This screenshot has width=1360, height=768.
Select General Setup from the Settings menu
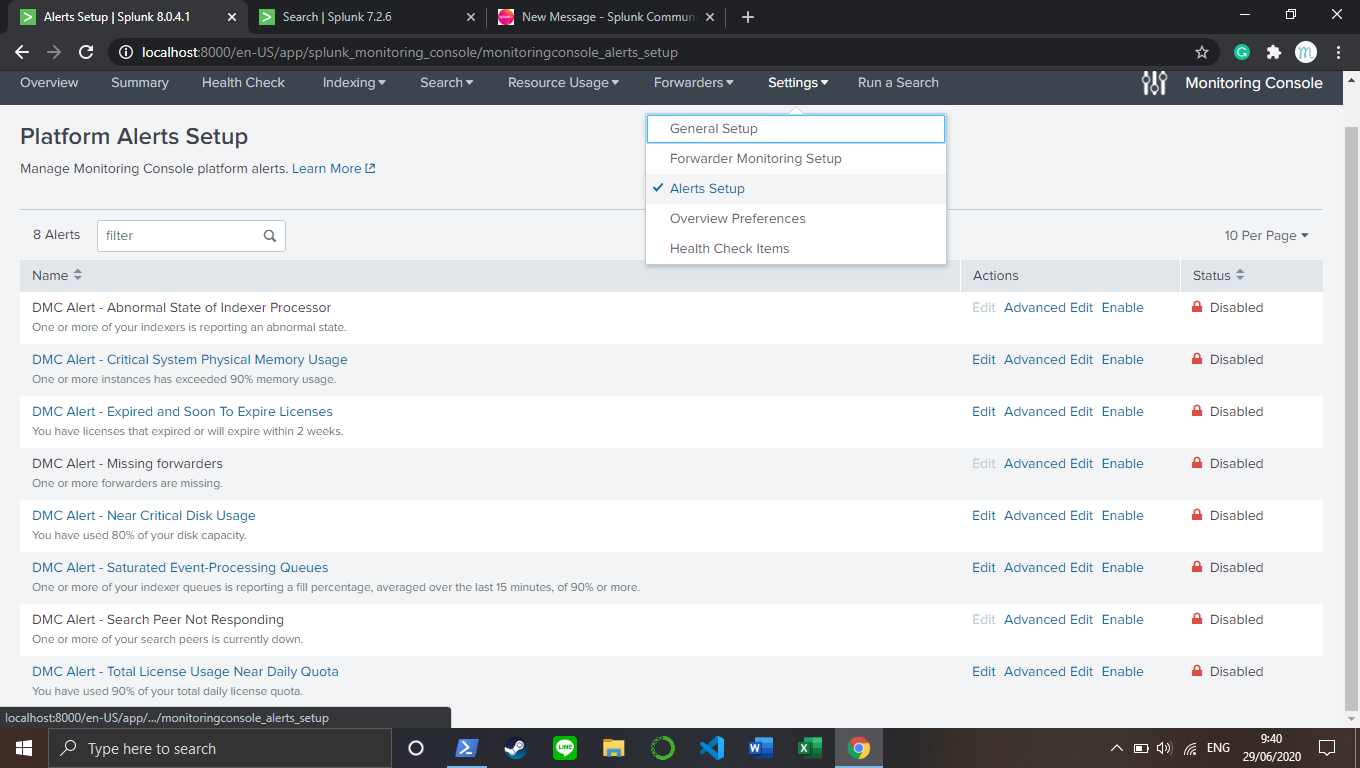click(796, 129)
